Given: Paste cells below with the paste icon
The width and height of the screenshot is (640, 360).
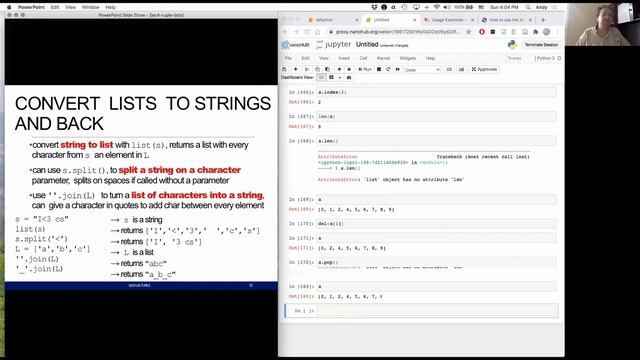Looking at the screenshot, I should [x=327, y=69].
